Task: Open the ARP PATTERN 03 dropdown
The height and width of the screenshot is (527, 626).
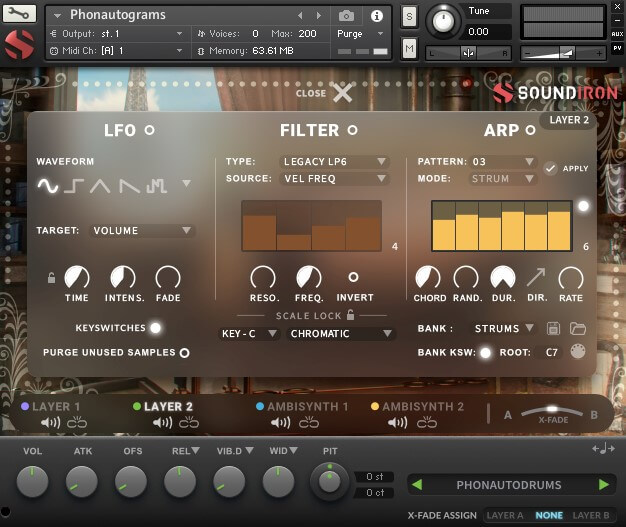Action: coord(503,161)
